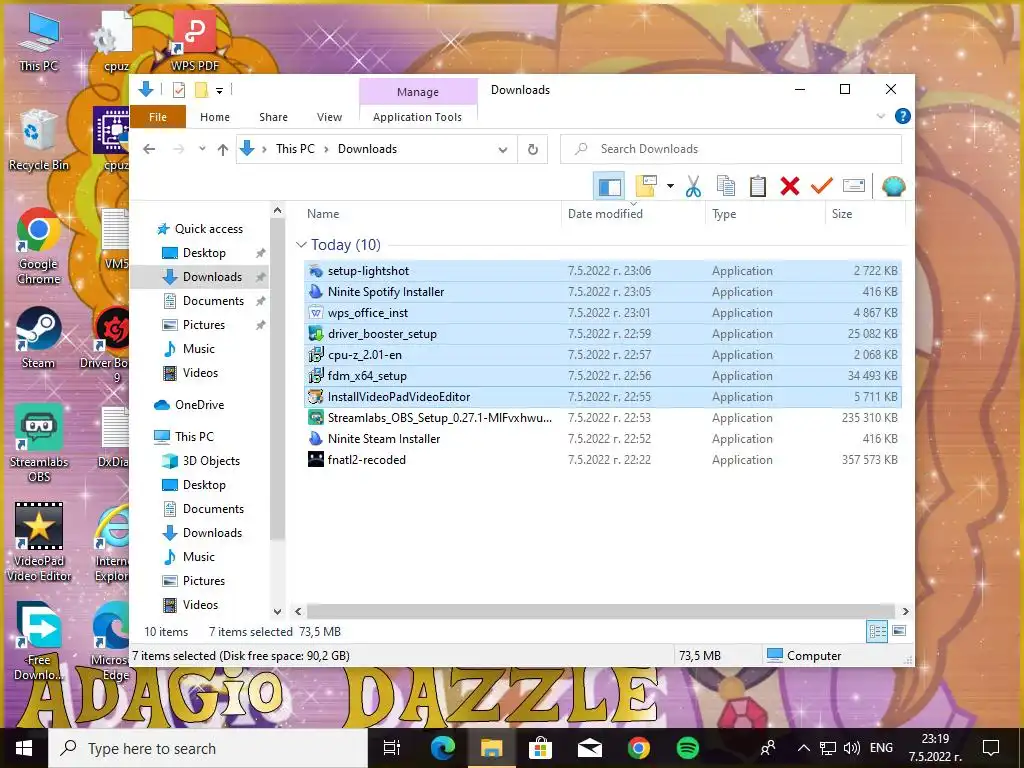Open OneDrive in navigation pane
This screenshot has height=768, width=1024.
click(199, 404)
